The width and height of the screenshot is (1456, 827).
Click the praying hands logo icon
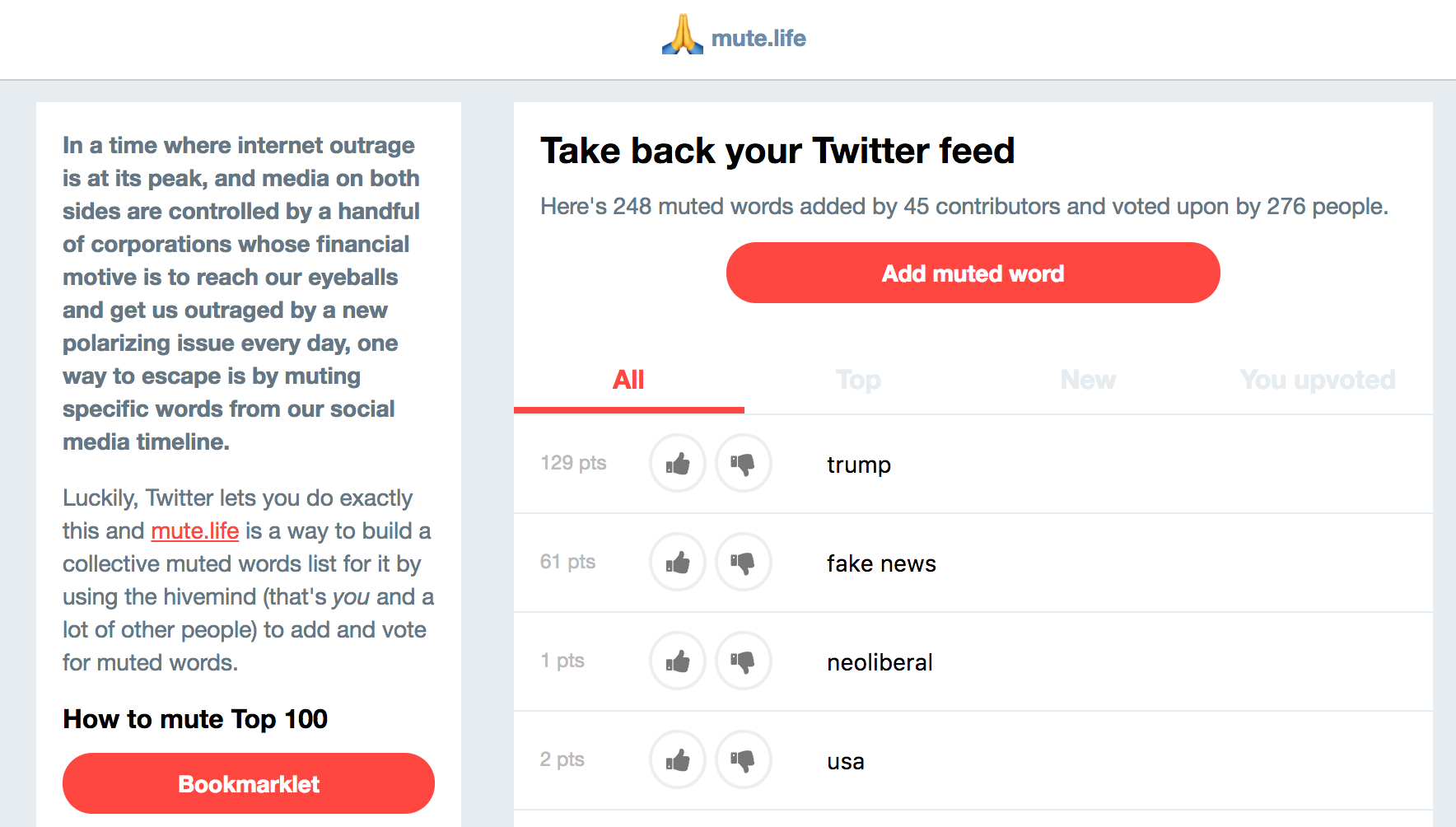[683, 35]
